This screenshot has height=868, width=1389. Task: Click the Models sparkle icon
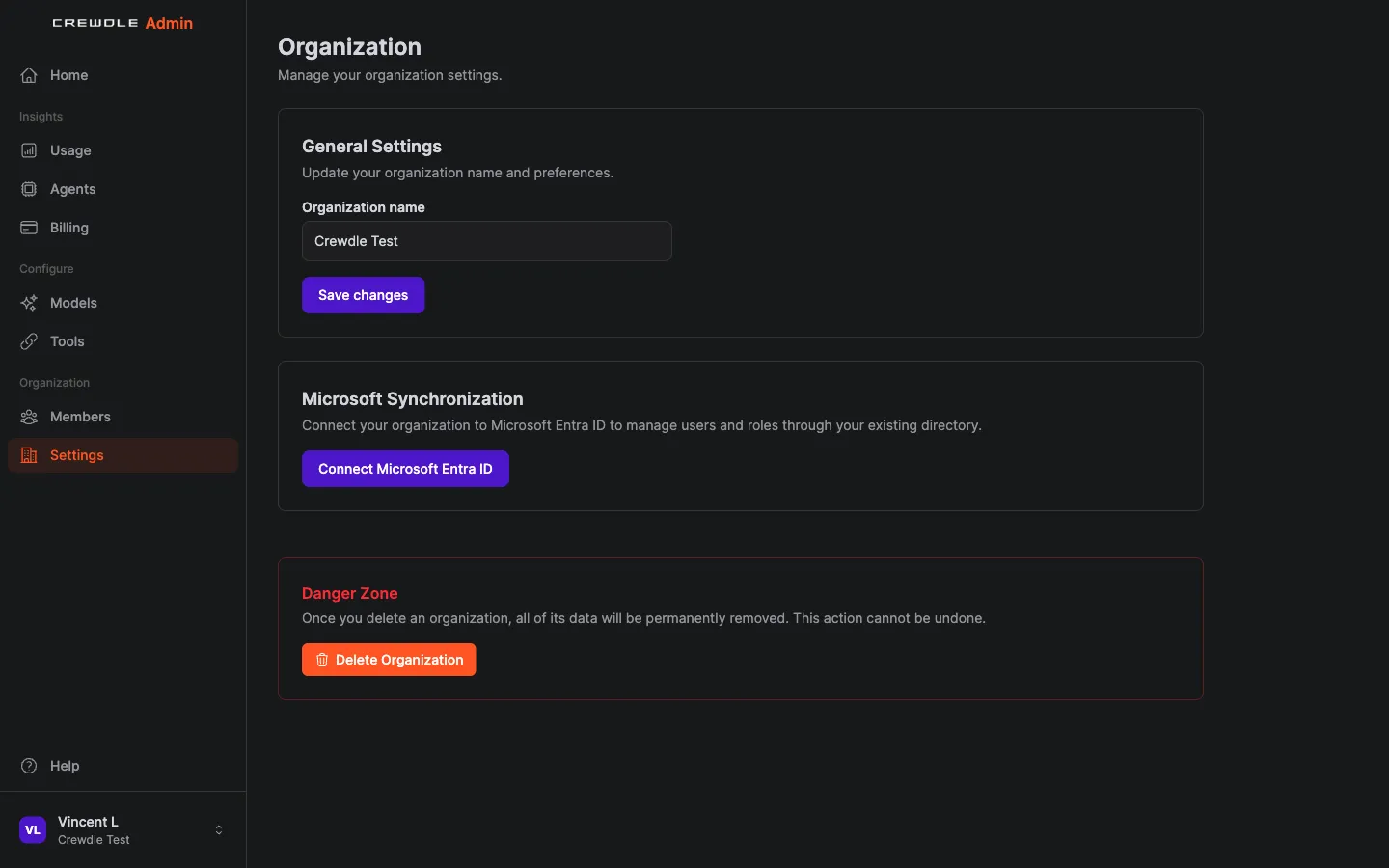click(x=29, y=303)
